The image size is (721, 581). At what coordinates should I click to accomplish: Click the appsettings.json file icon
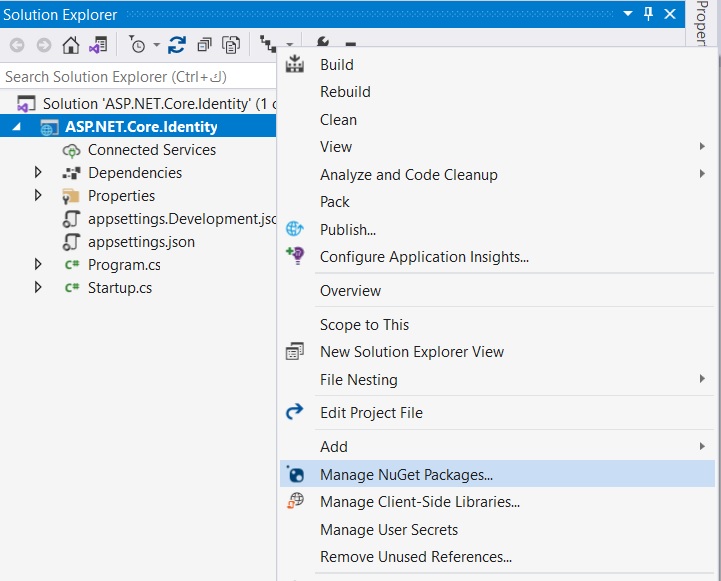[x=71, y=242]
